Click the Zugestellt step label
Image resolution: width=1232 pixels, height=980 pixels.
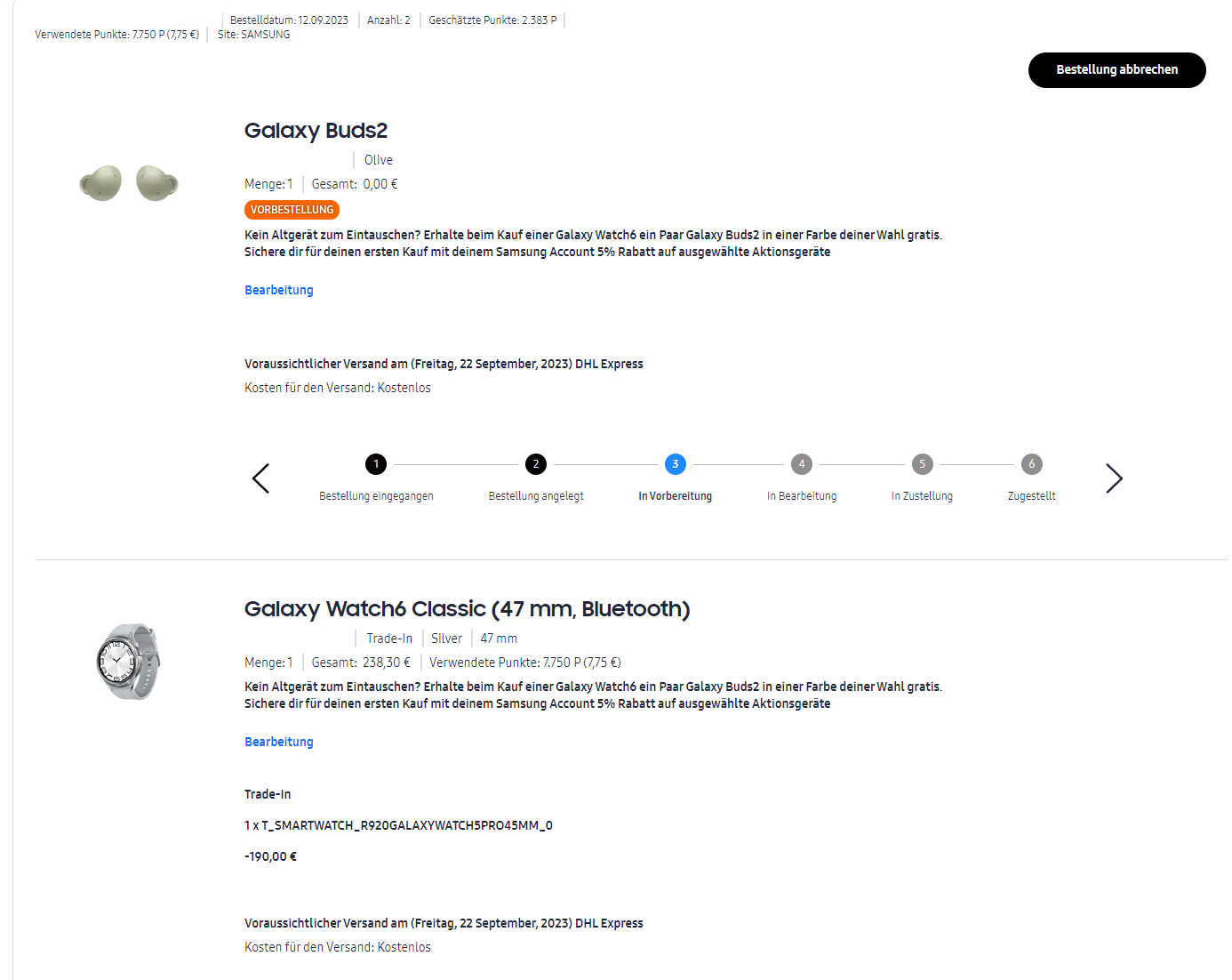coord(1031,496)
